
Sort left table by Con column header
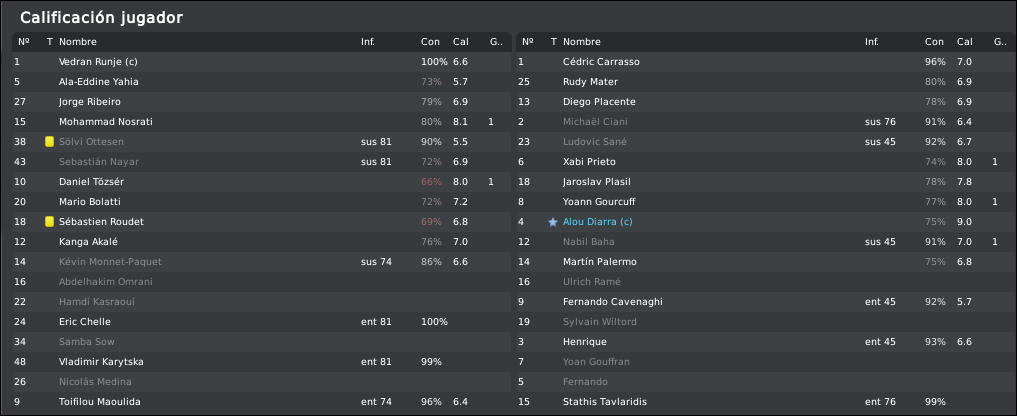coord(430,42)
